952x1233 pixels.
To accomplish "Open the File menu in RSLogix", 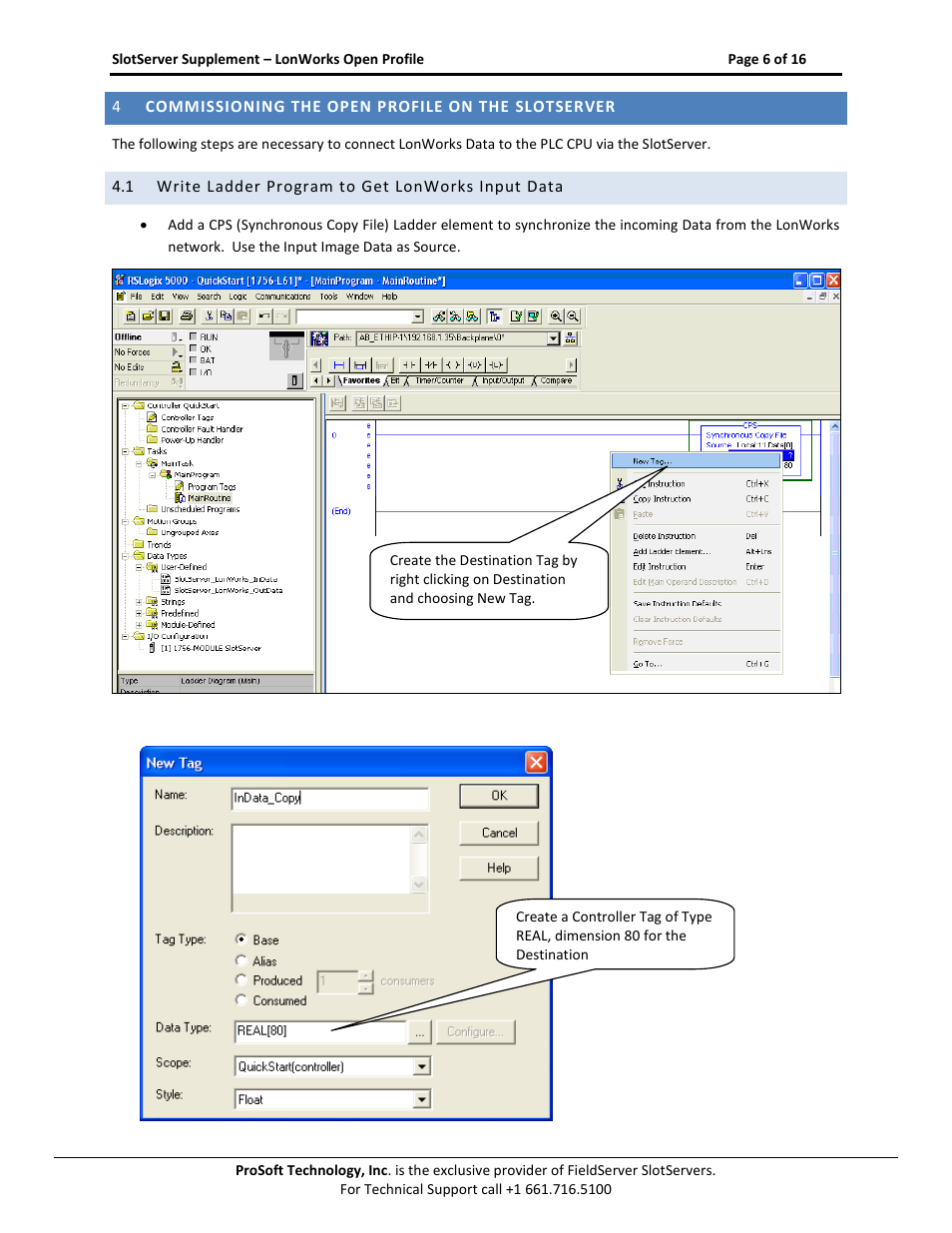I will pyautogui.click(x=136, y=297).
